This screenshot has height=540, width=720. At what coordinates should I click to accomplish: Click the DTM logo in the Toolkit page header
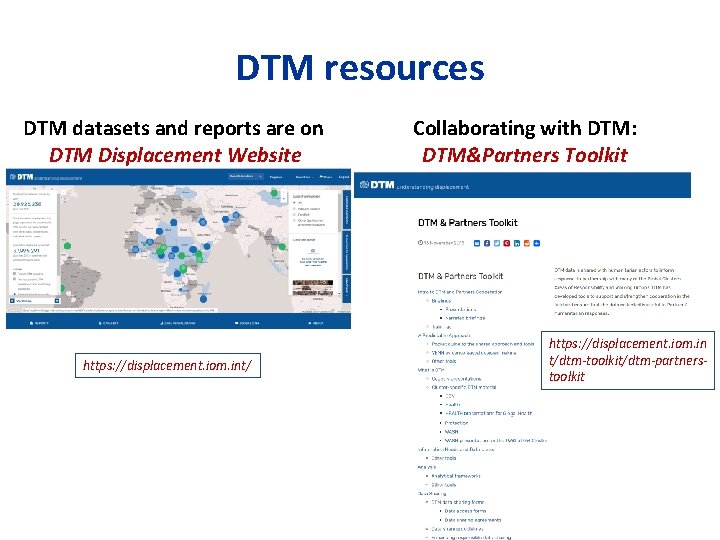point(377,185)
